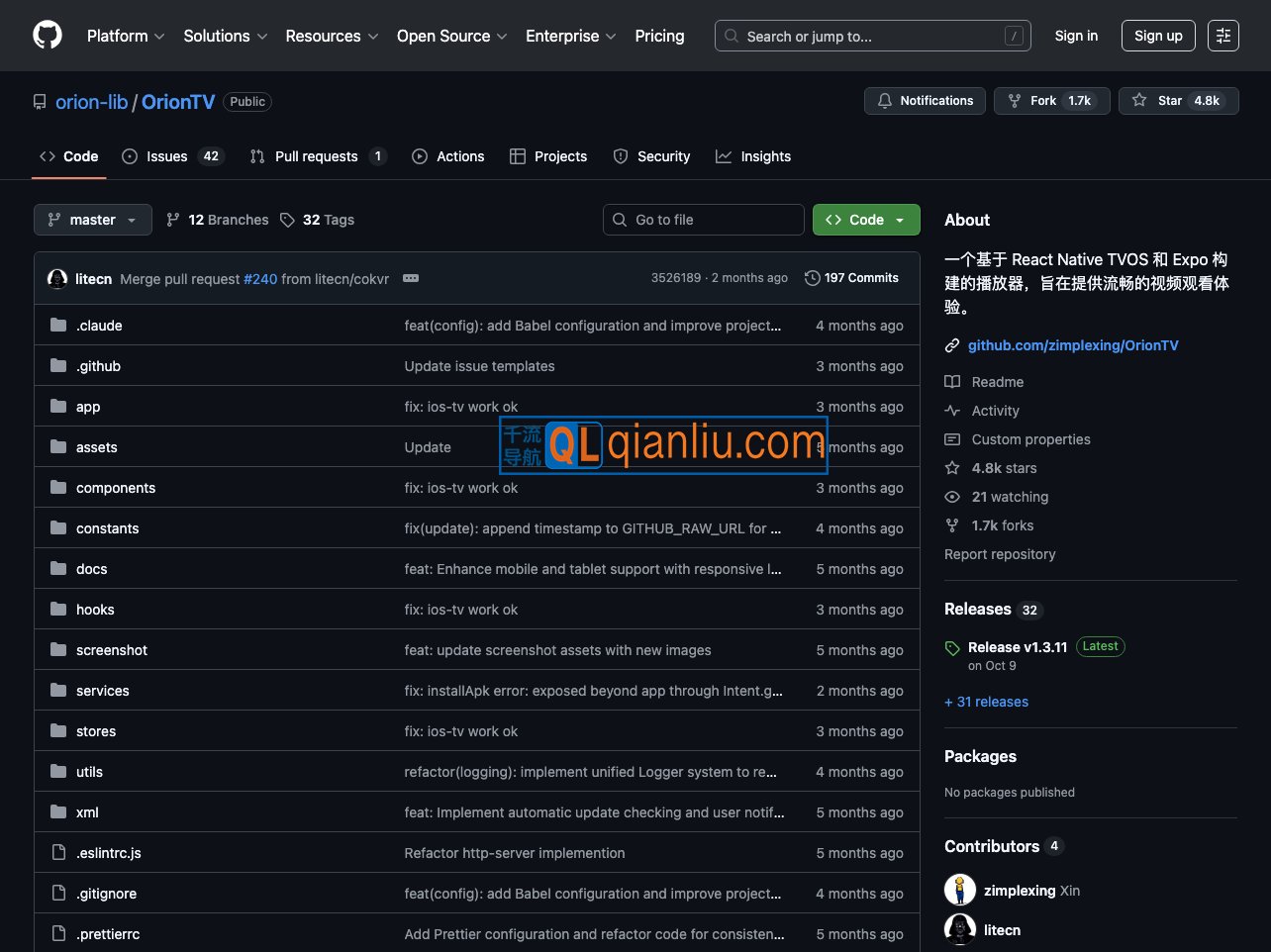
Task: View the 32 Tags list
Action: [x=318, y=220]
